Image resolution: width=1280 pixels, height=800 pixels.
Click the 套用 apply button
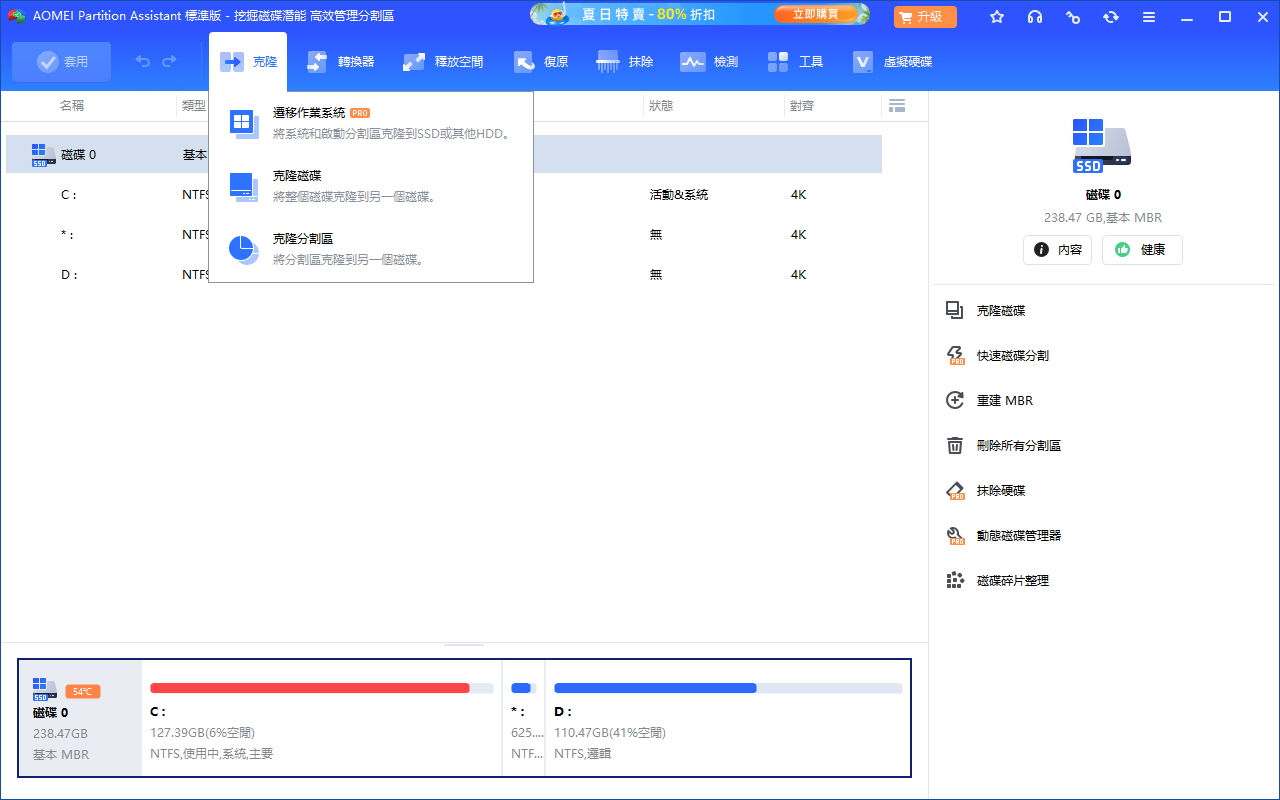click(x=62, y=62)
